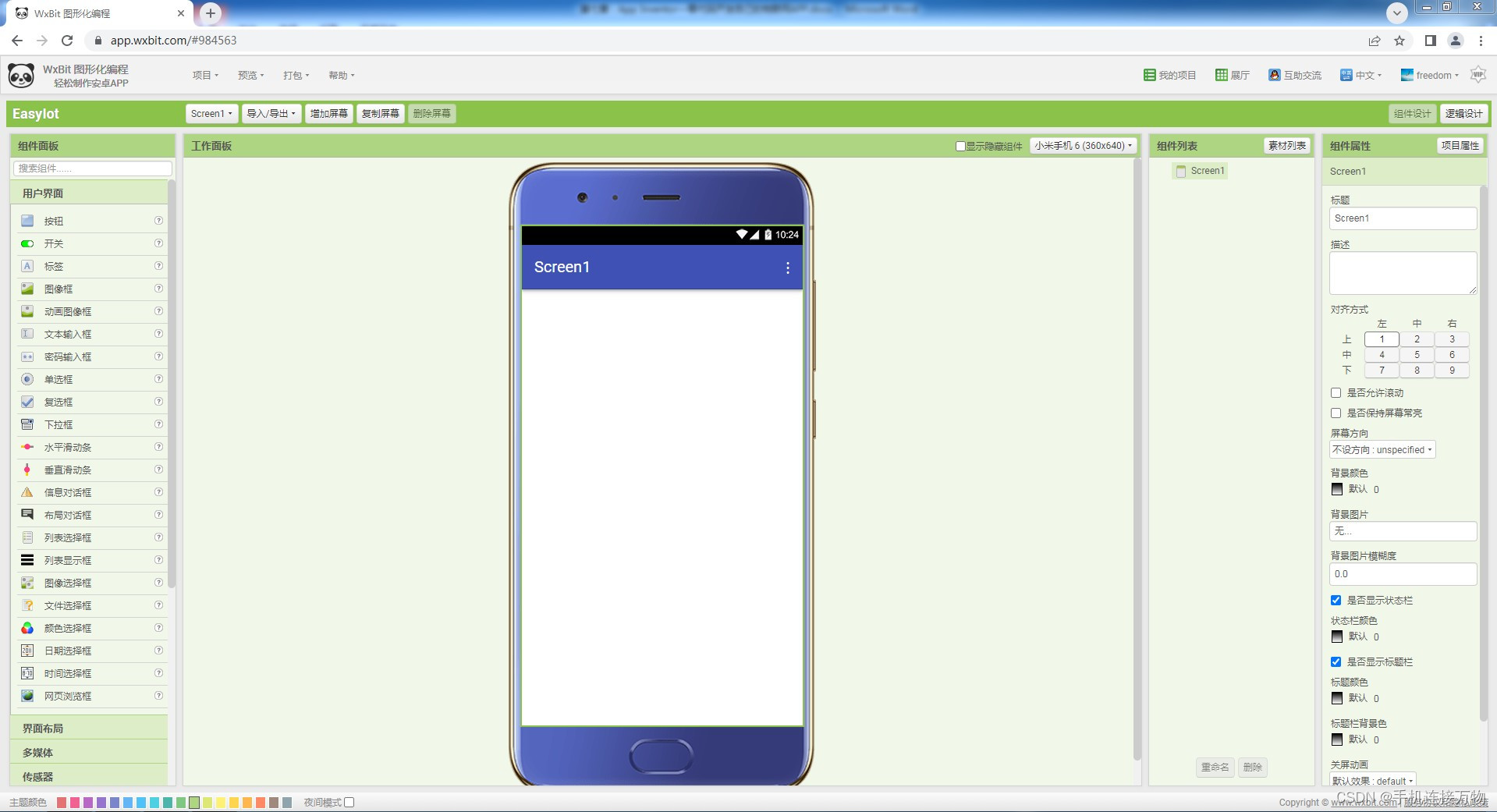
Task: Select the 网页浏览框 web browser component icon
Action: 27,696
